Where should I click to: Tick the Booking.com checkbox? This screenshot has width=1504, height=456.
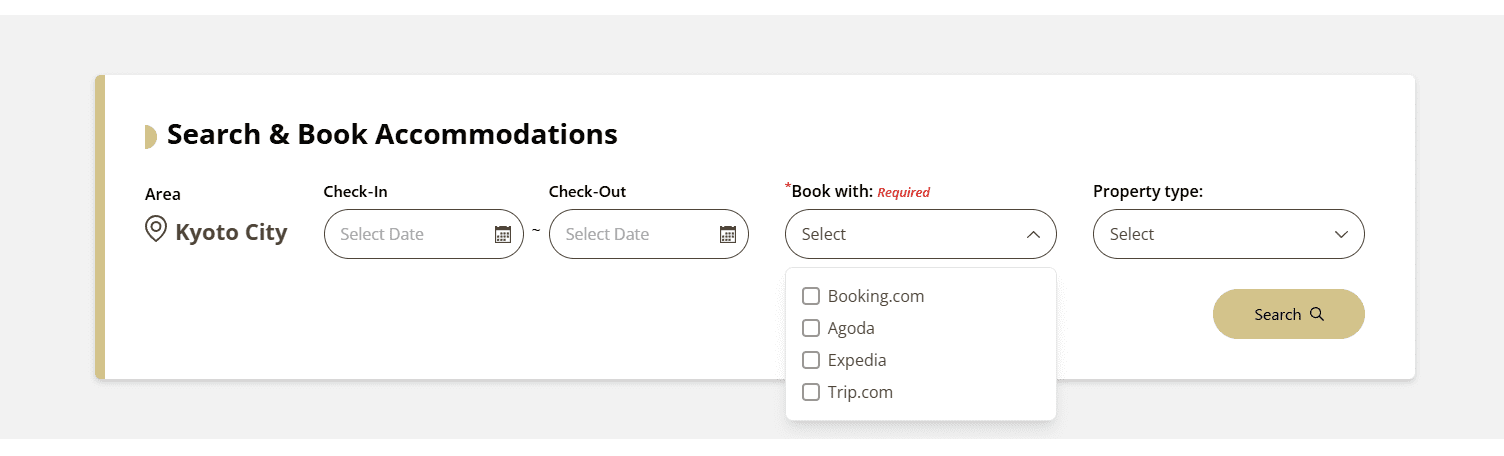pyautogui.click(x=811, y=296)
